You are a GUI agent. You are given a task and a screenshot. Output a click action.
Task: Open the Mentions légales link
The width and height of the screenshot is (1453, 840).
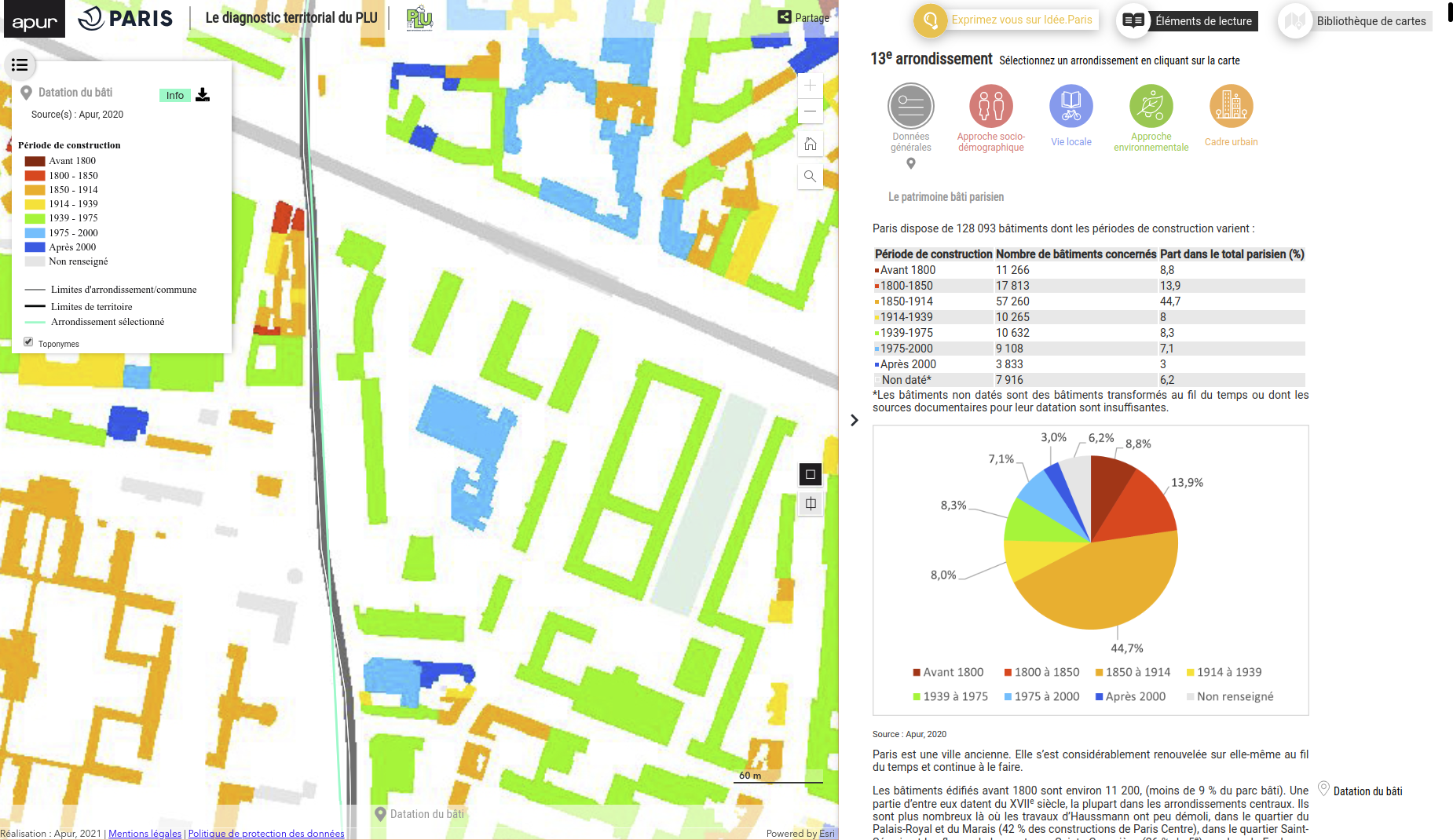[x=145, y=834]
